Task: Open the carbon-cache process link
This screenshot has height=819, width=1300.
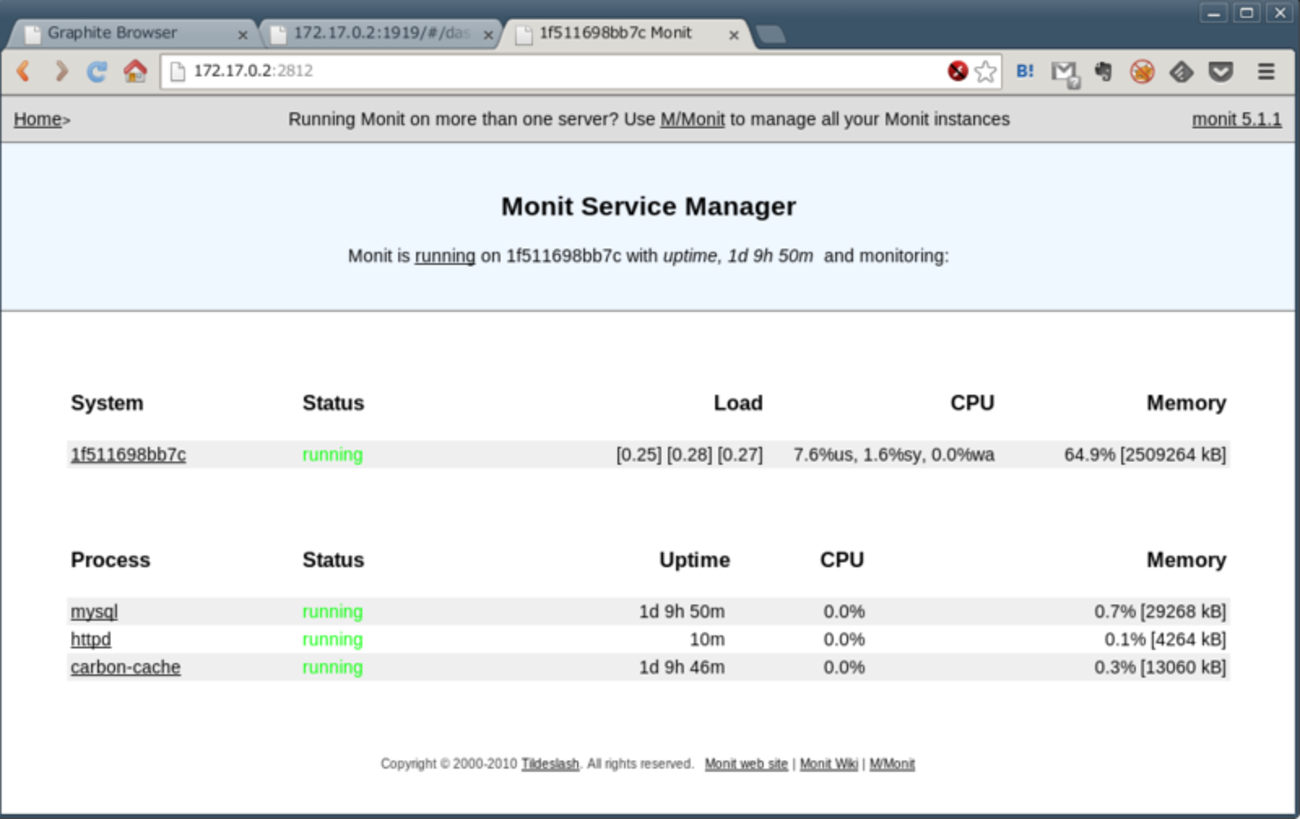Action: point(125,667)
